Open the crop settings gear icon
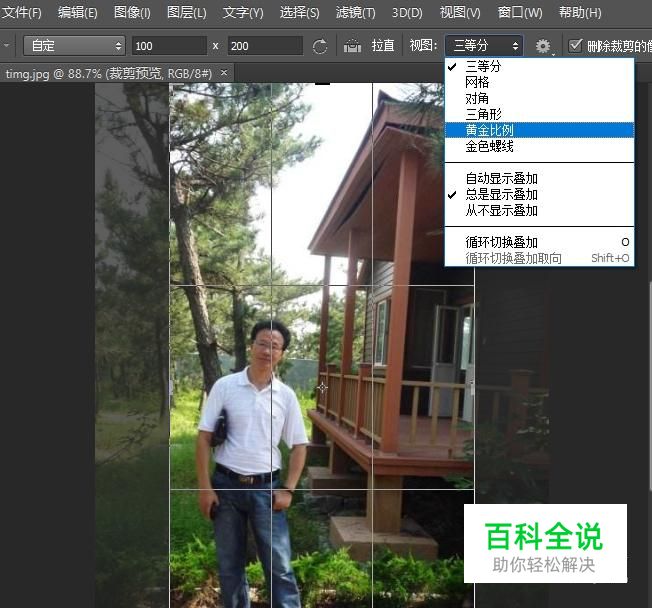Image resolution: width=652 pixels, height=608 pixels. click(543, 46)
